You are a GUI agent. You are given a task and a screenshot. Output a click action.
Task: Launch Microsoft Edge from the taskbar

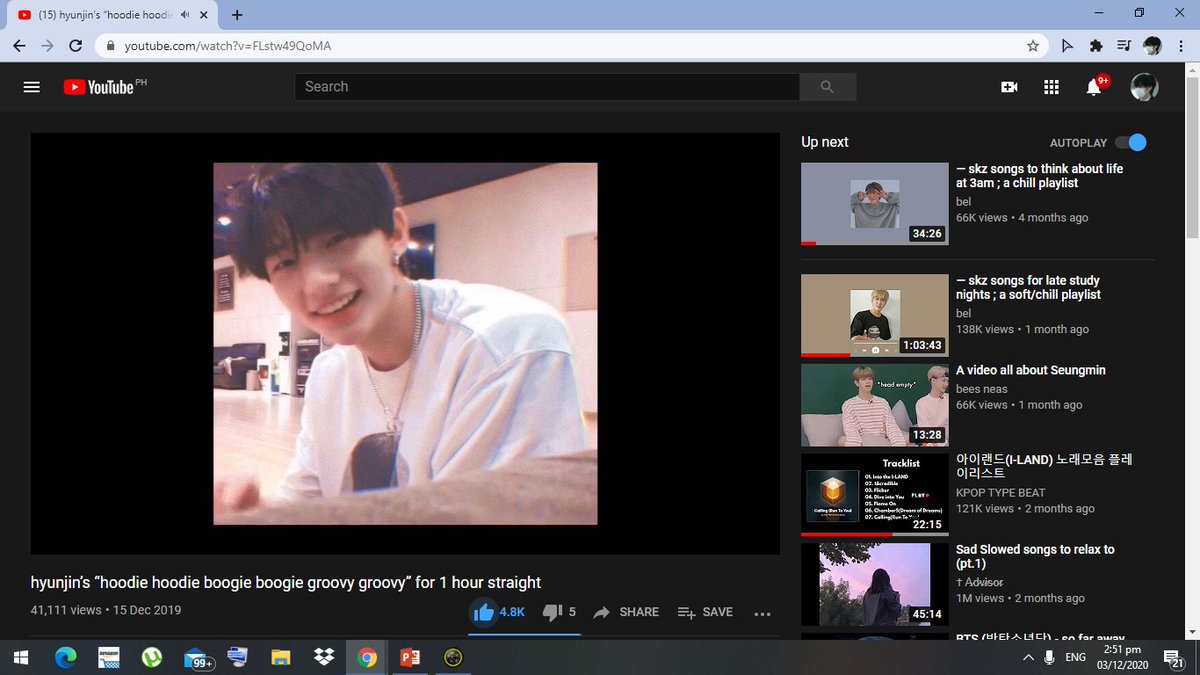coord(65,657)
